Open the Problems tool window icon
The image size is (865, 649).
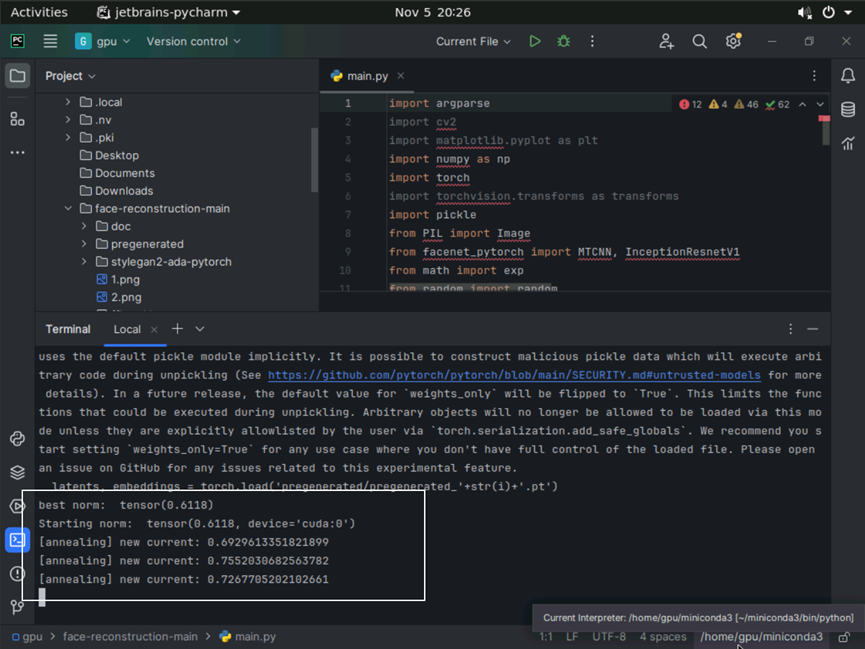(17, 573)
